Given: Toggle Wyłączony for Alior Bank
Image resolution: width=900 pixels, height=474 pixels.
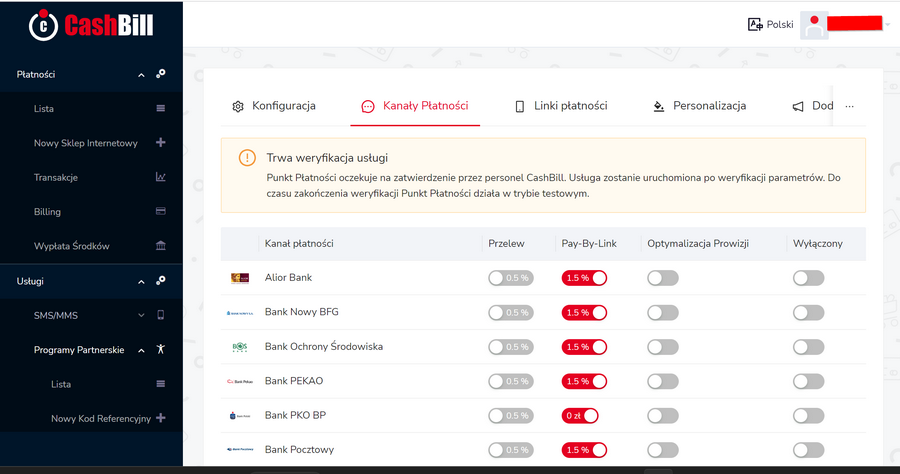Looking at the screenshot, I should [x=808, y=278].
